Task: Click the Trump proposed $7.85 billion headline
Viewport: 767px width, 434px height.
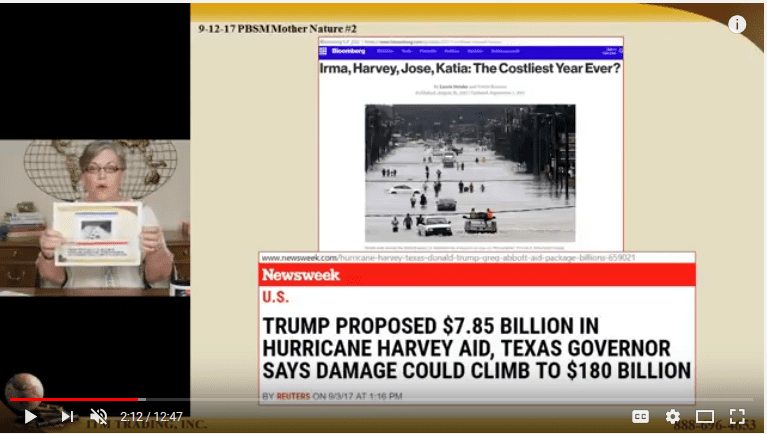Action: click(476, 348)
